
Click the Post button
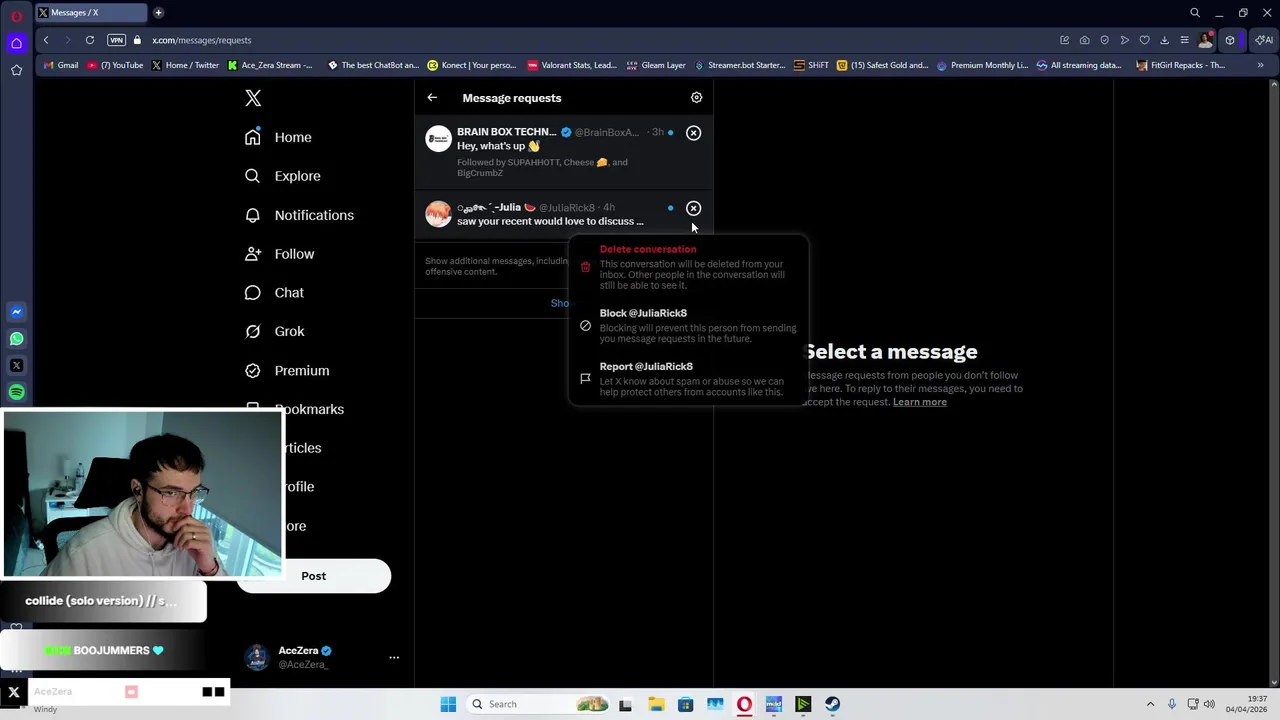(x=313, y=576)
